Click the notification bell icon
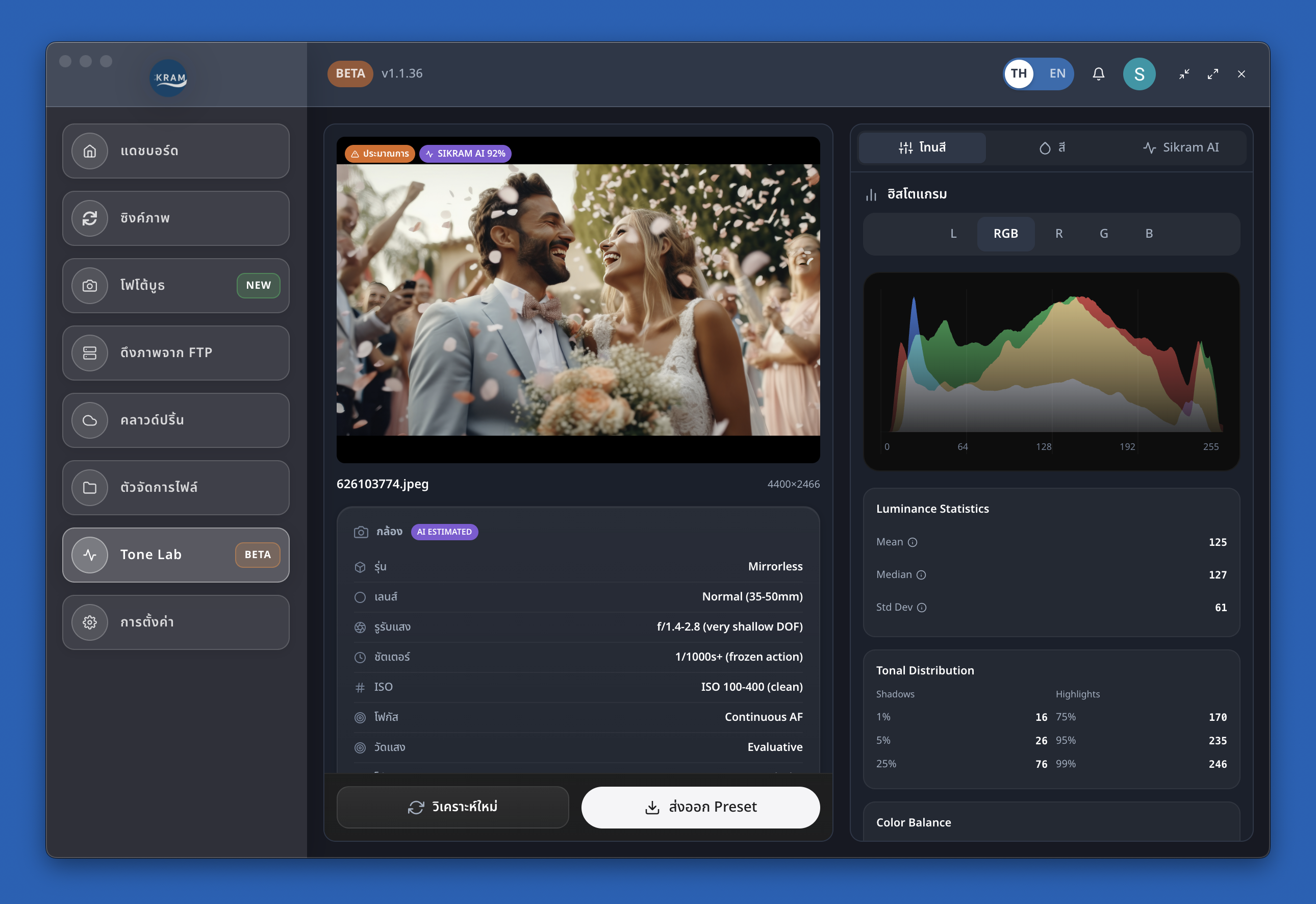Image resolution: width=1316 pixels, height=904 pixels. [x=1099, y=73]
